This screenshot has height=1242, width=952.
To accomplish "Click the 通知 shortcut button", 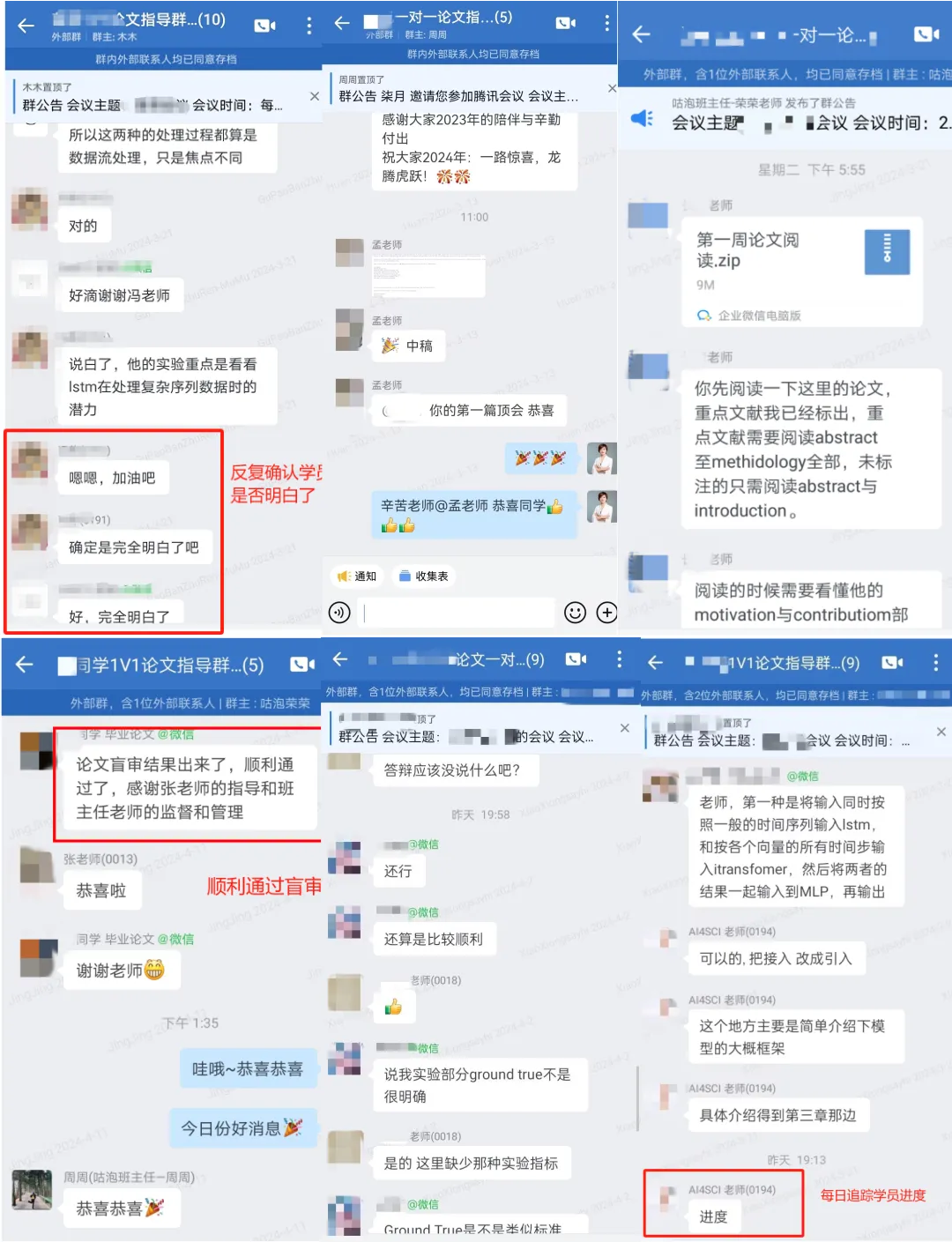I will (357, 576).
